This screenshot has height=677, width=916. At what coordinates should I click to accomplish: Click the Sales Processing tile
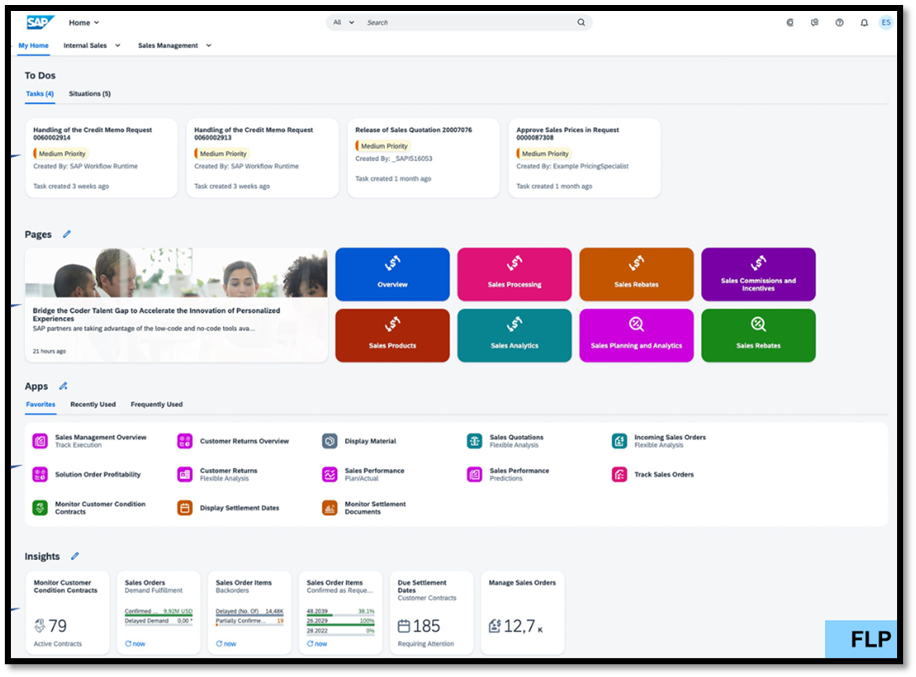[514, 274]
